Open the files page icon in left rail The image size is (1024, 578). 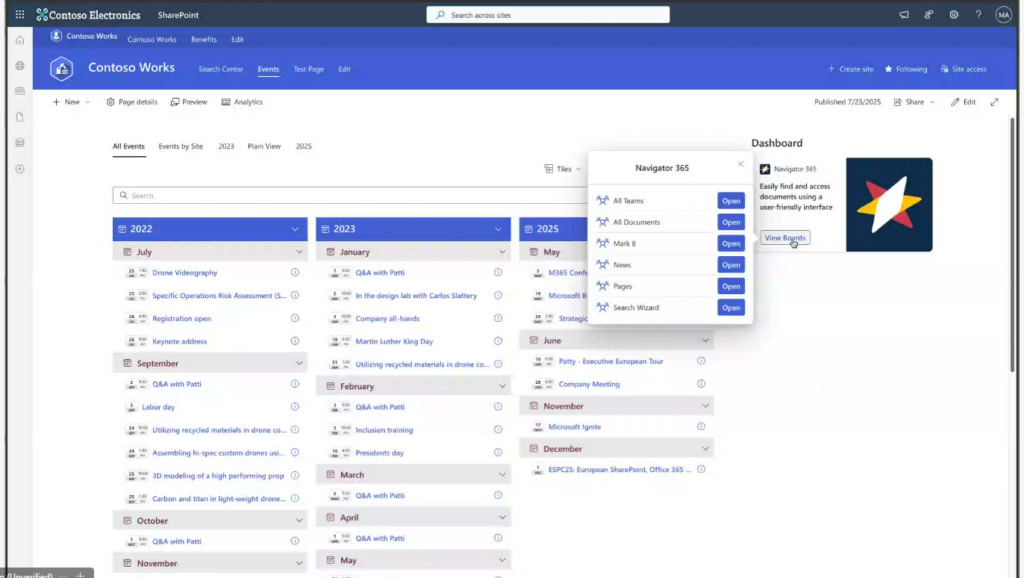20,117
